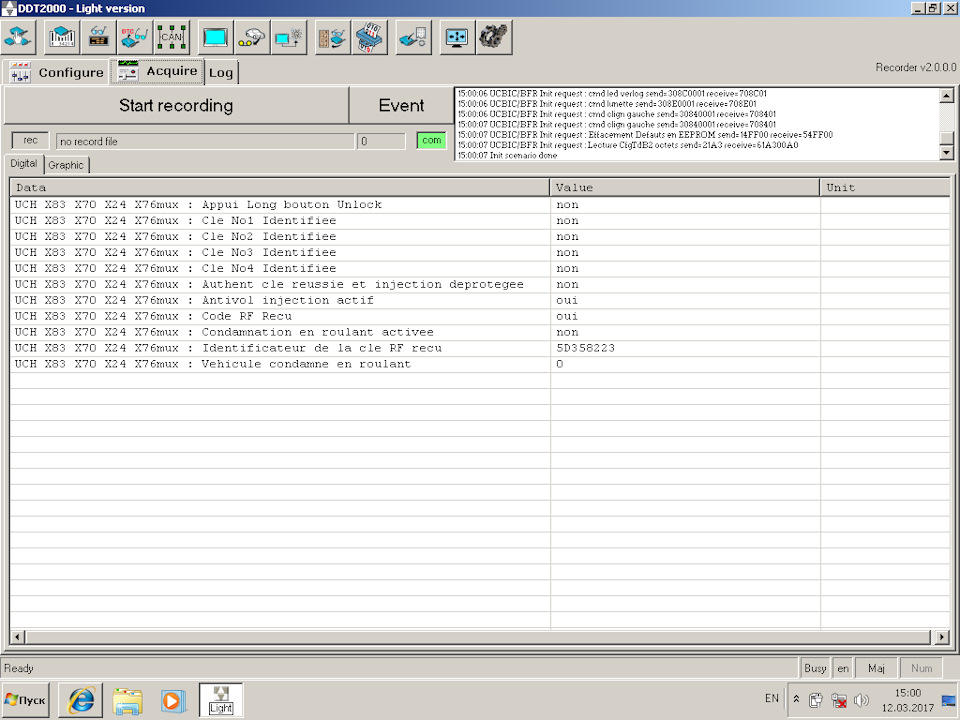Click the record counter field showing 0
This screenshot has height=720, width=960.
pos(381,141)
